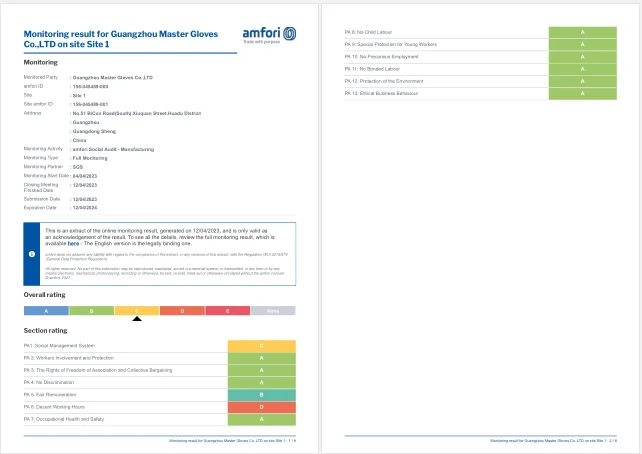Click the red E segment of overall rating bar
Viewport: 642px width, 454px height.
(x=228, y=311)
